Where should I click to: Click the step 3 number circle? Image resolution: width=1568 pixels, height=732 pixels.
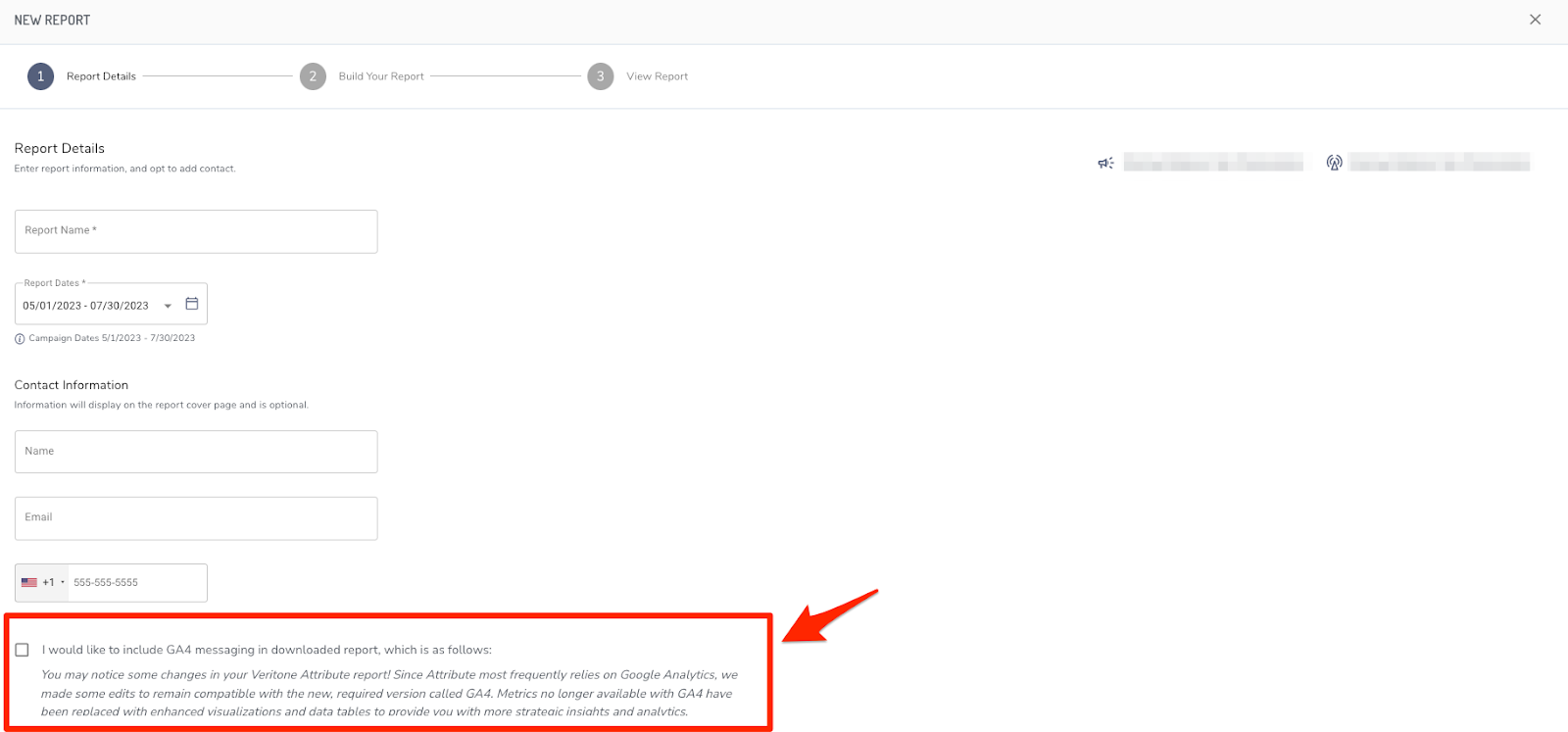[601, 76]
